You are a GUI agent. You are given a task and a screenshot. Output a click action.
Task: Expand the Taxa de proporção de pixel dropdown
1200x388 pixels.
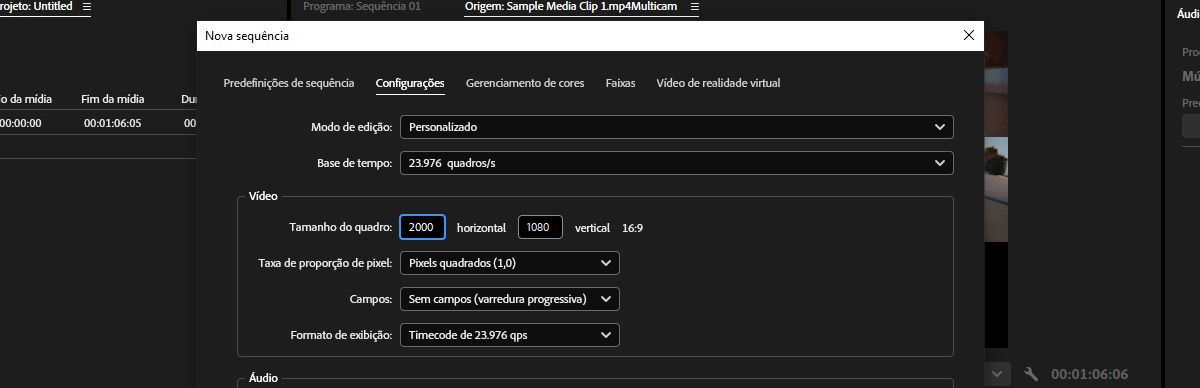pos(510,263)
